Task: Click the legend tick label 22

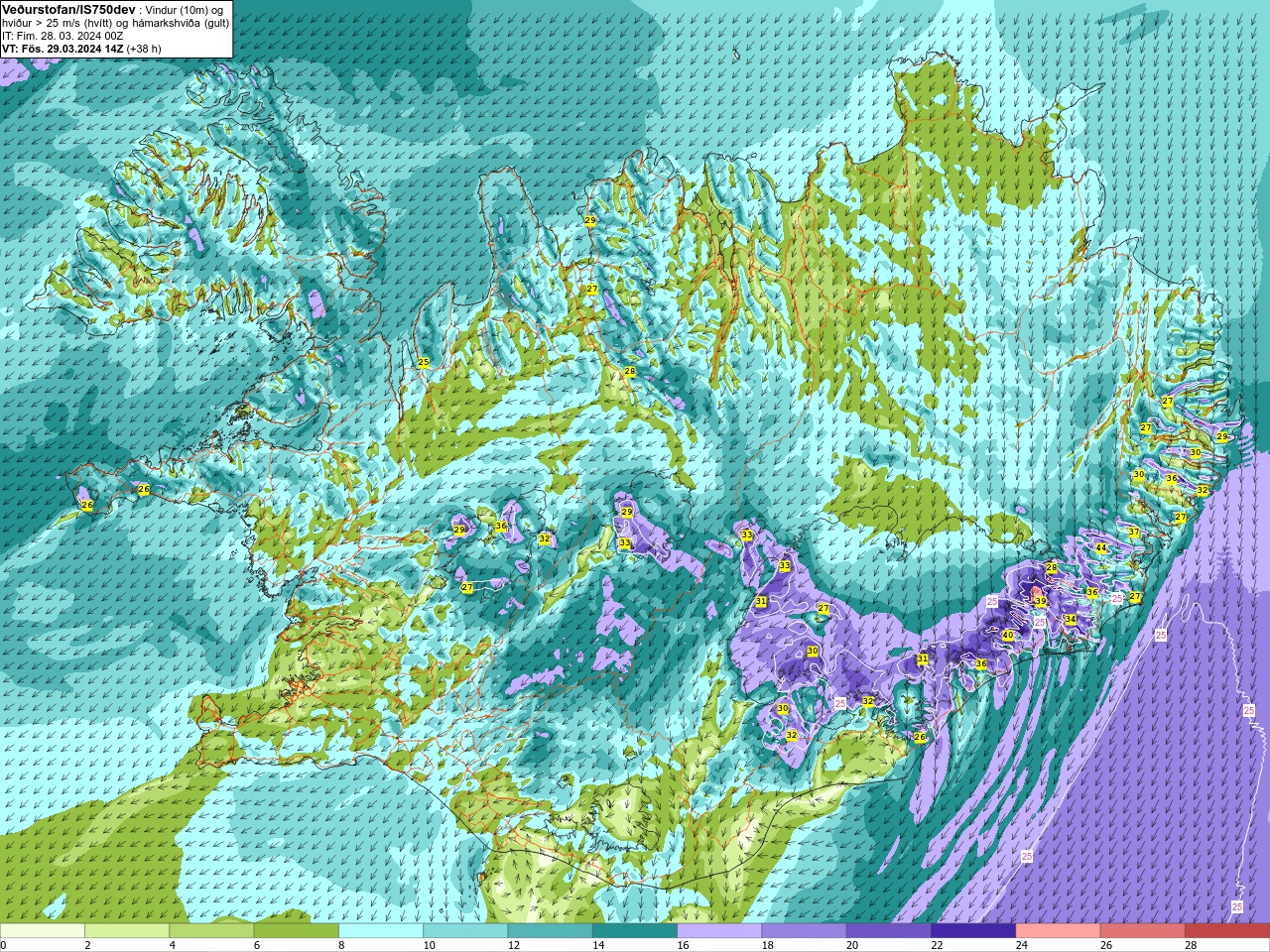Action: click(937, 945)
